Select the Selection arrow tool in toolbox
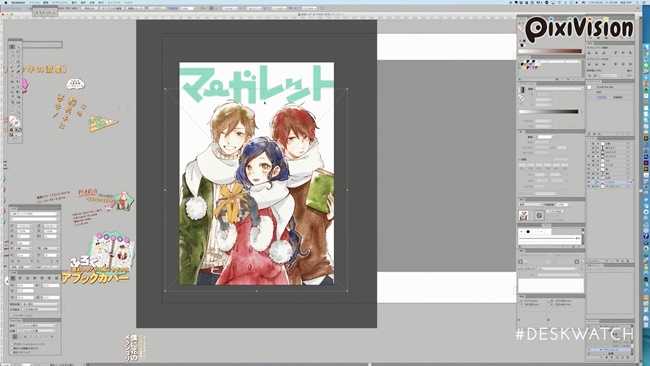The width and height of the screenshot is (650, 366). coord(12,47)
